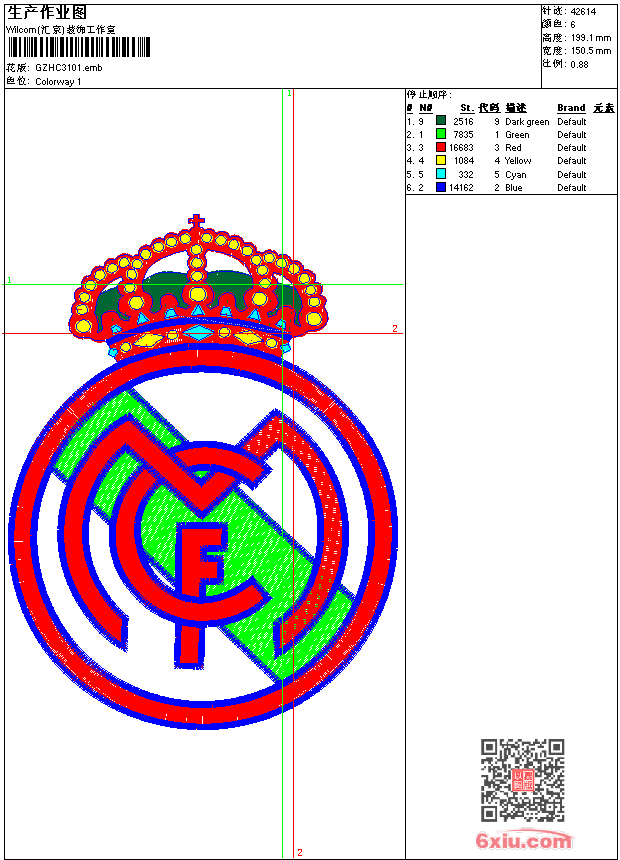Click the stitch count value 42614
The height and width of the screenshot is (860, 620).
coord(583,12)
